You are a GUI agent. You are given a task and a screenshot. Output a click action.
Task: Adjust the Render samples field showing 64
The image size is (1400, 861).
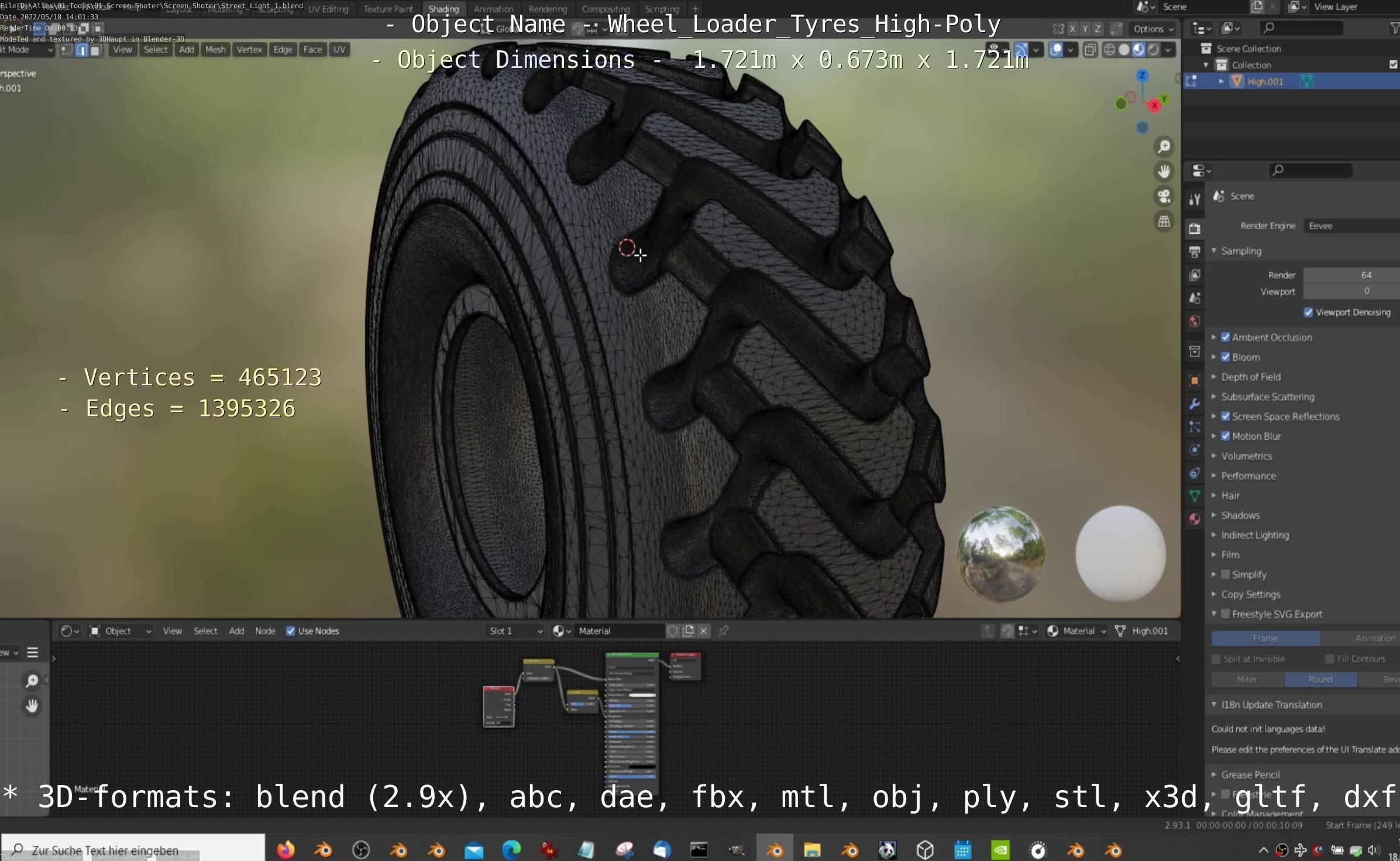click(x=1351, y=275)
